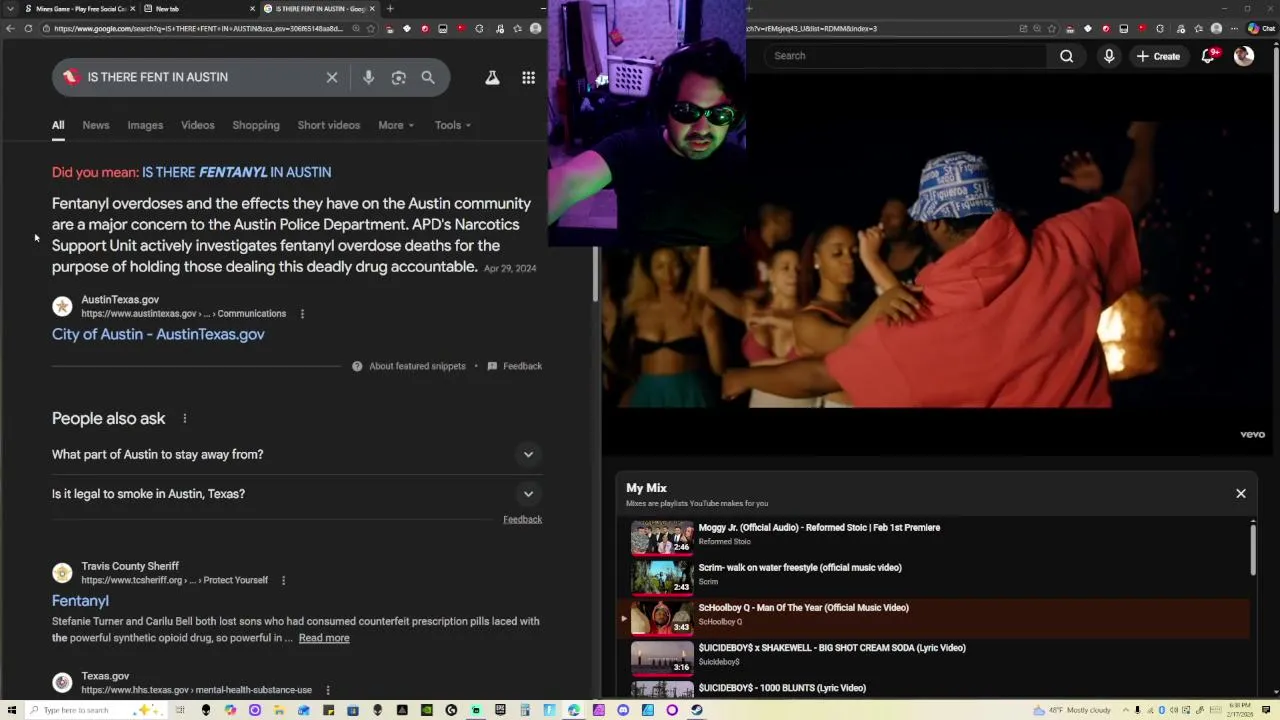1280x720 pixels.
Task: Open options for the AustinTexas.gov result
Action: pyautogui.click(x=302, y=314)
